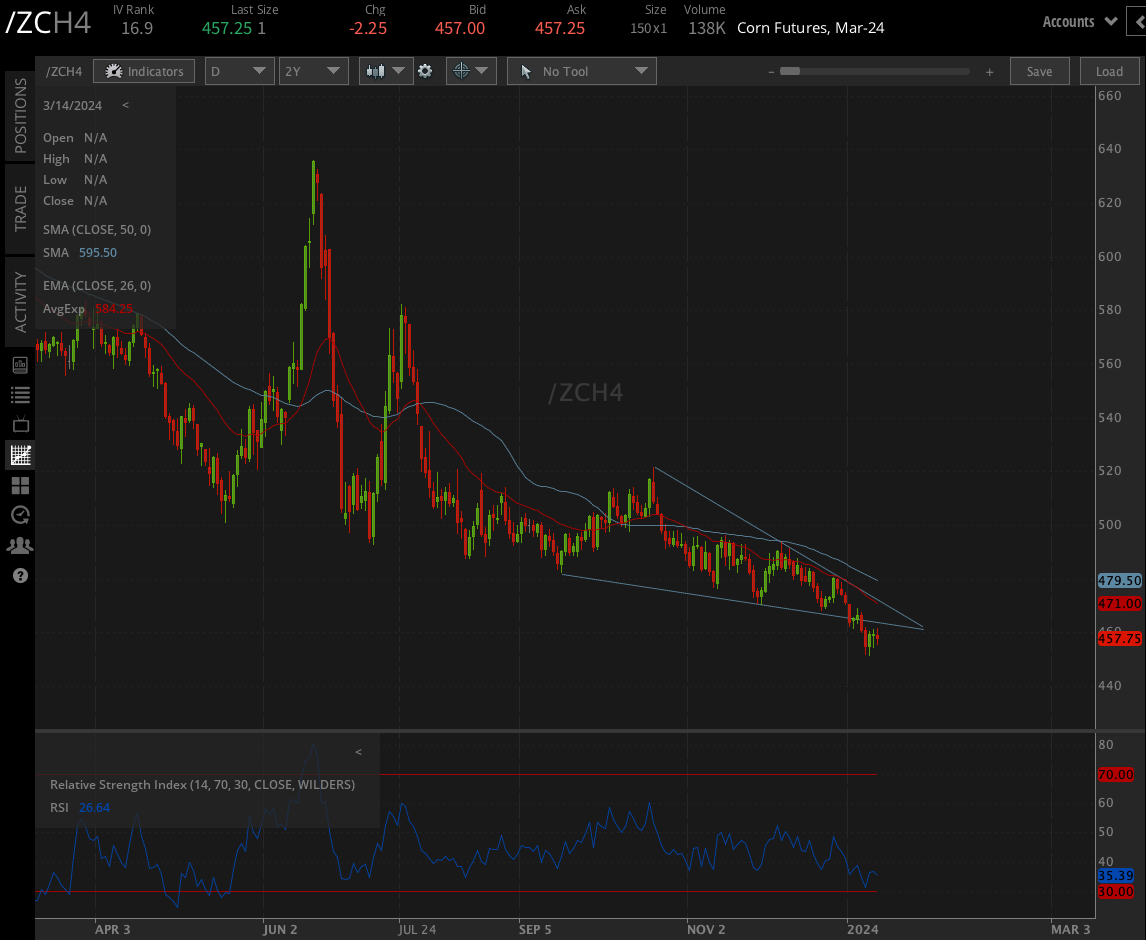1146x940 pixels.
Task: Click the TV/live video sidebar icon
Action: click(x=20, y=425)
